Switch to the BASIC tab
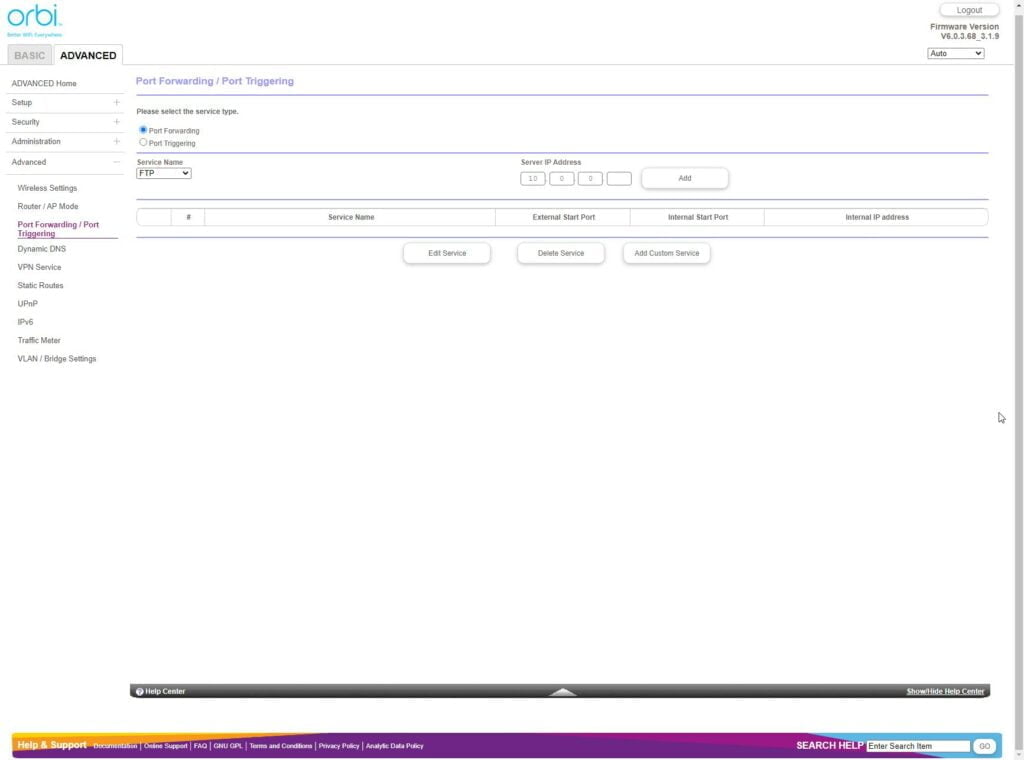 coord(29,55)
